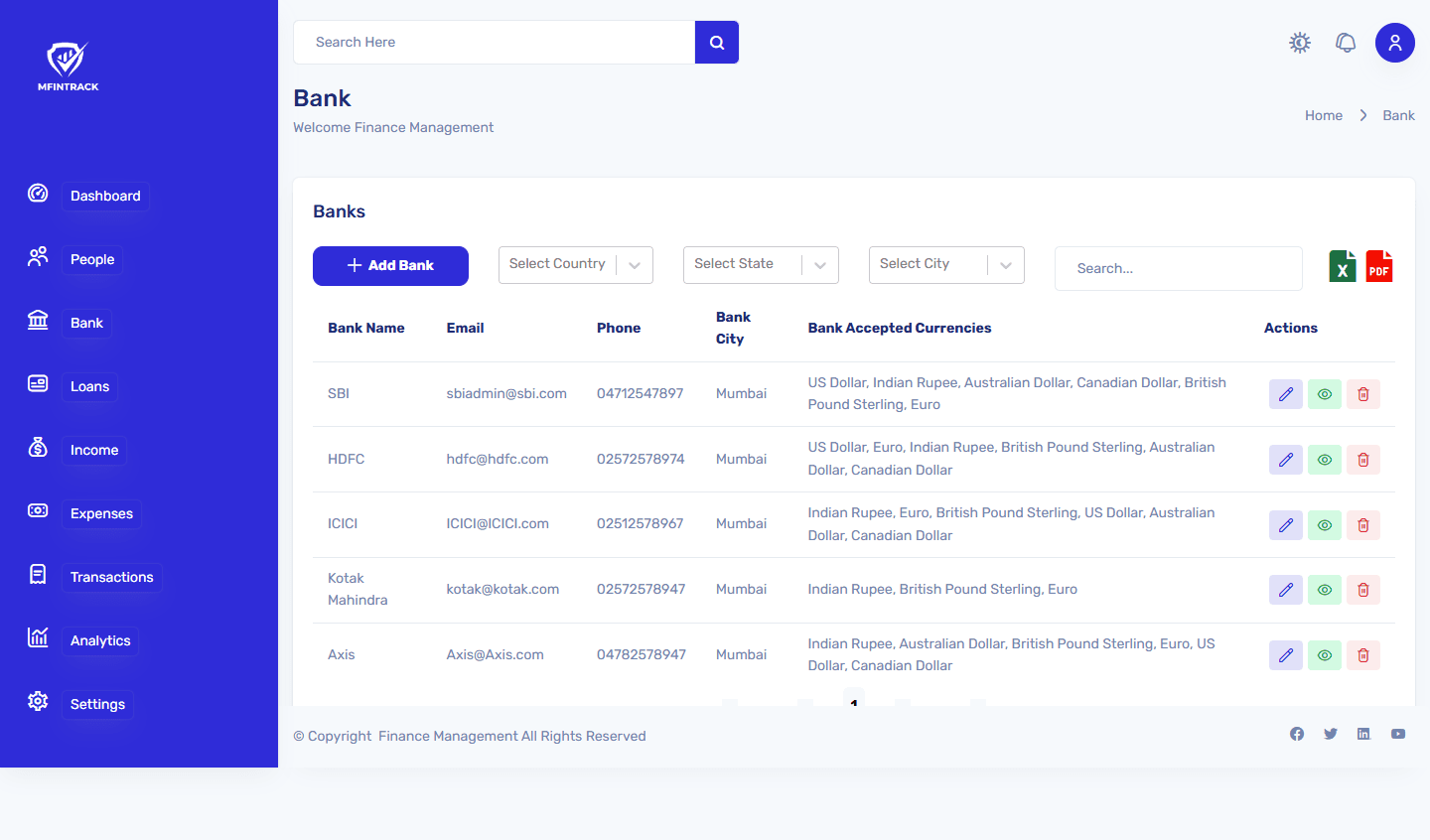Navigate to the Income section
This screenshot has width=1430, height=840.
pyautogui.click(x=93, y=450)
